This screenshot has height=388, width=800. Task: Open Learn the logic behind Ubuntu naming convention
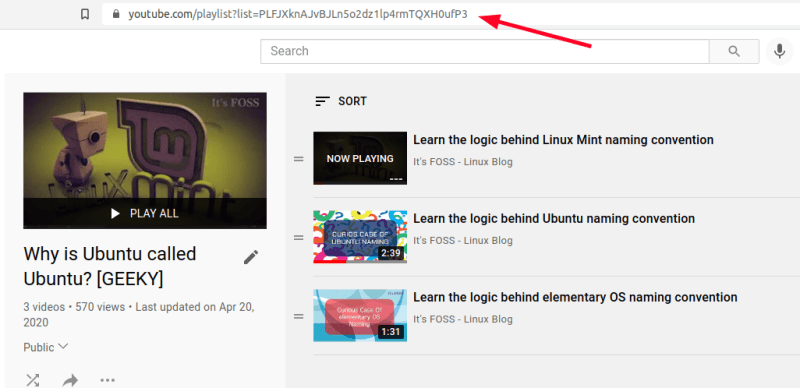554,219
